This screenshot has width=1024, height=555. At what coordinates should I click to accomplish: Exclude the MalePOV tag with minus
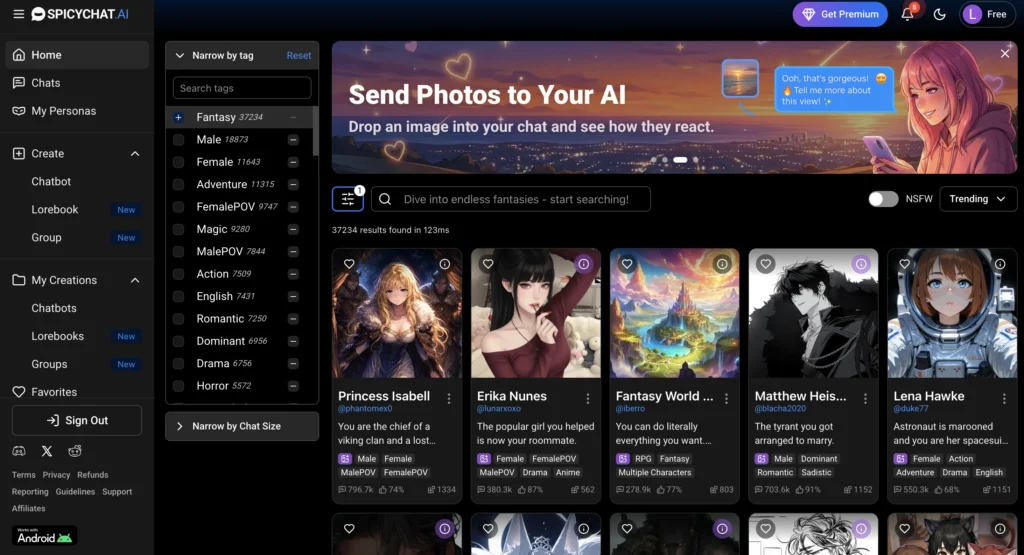(293, 251)
